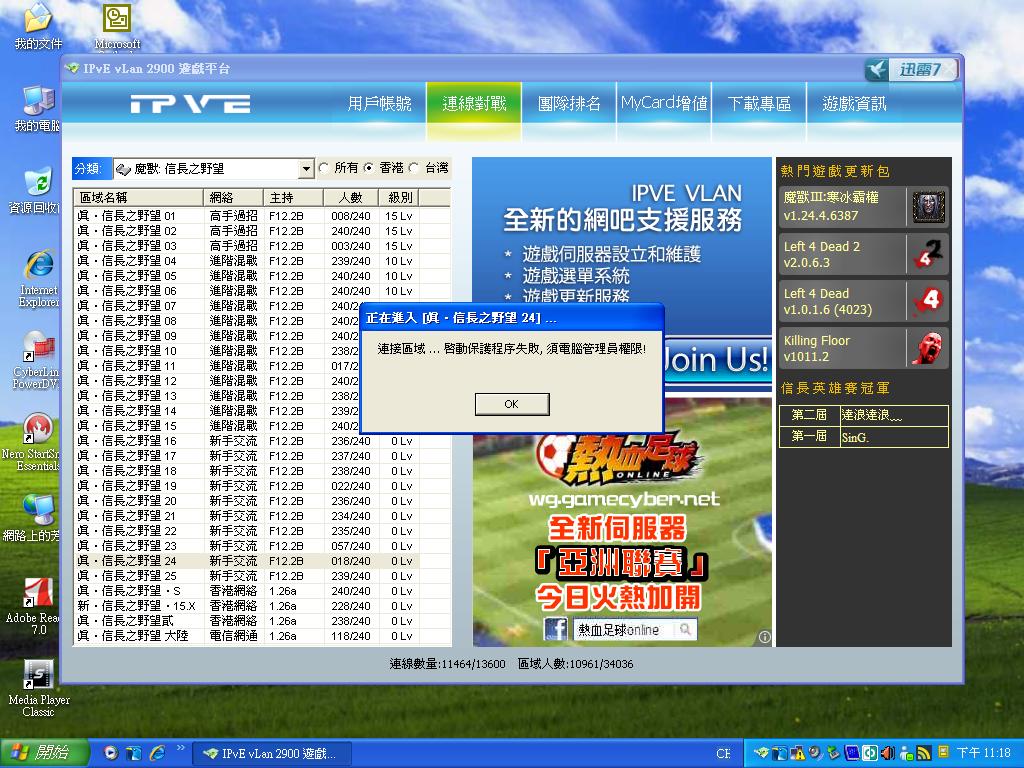Open Internet Explorer desktop icon
This screenshot has width=1024, height=768.
click(x=39, y=266)
